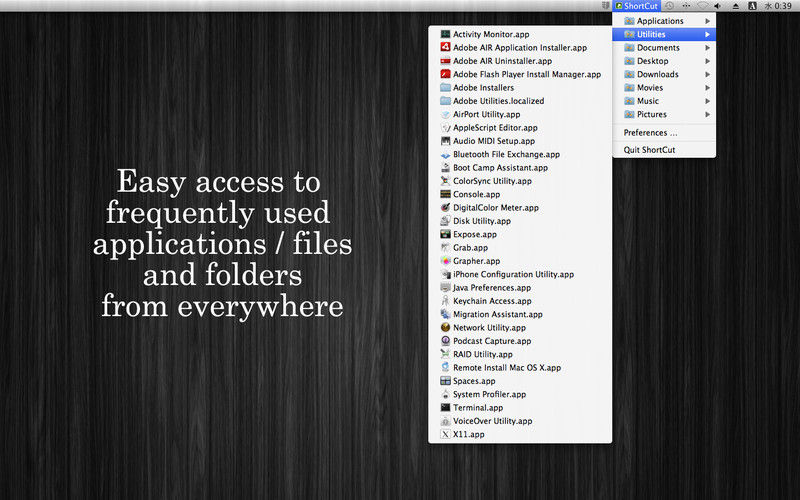Click the Adobe Installers folder icon

[445, 87]
